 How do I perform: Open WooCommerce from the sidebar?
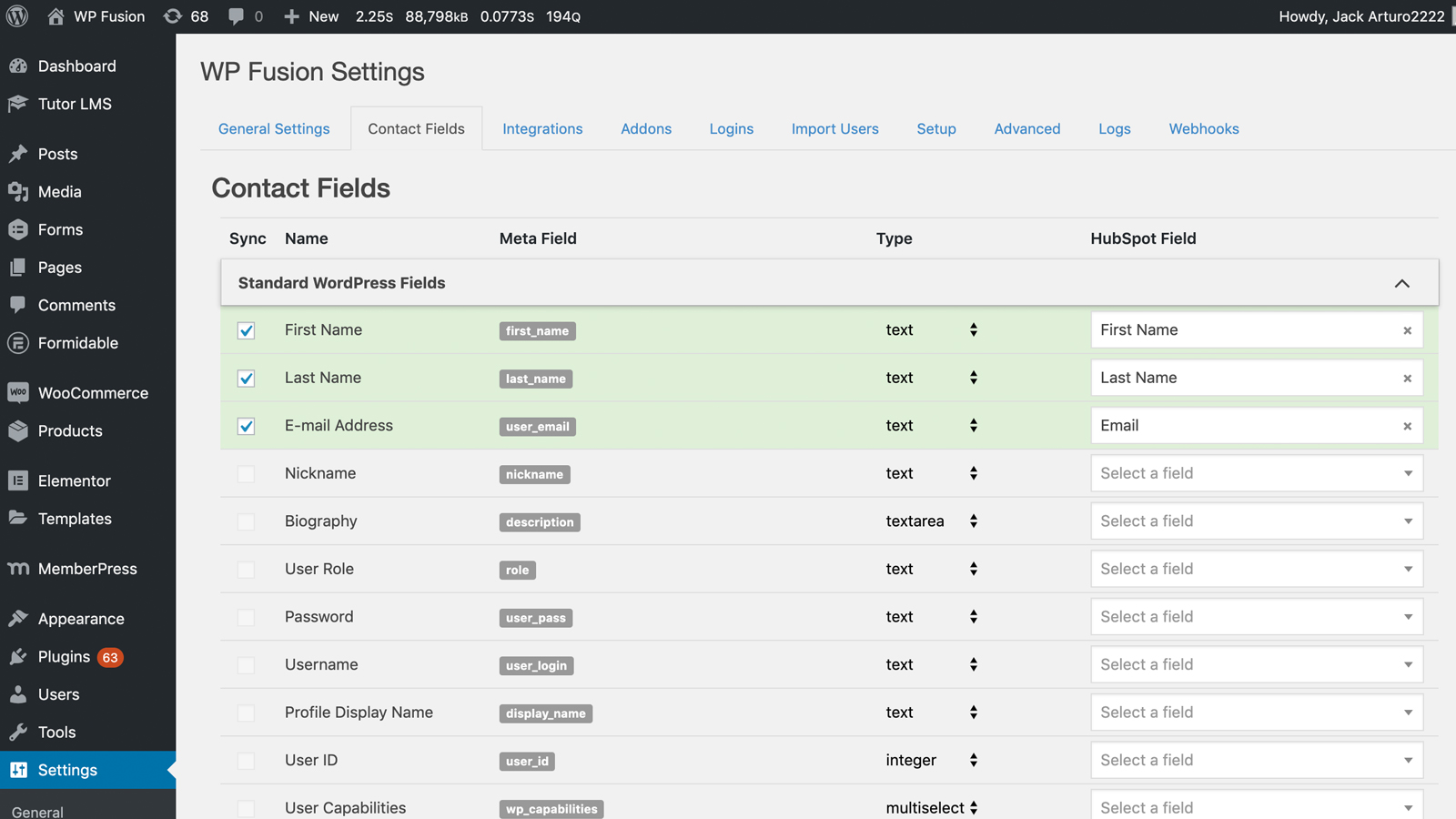(x=92, y=393)
